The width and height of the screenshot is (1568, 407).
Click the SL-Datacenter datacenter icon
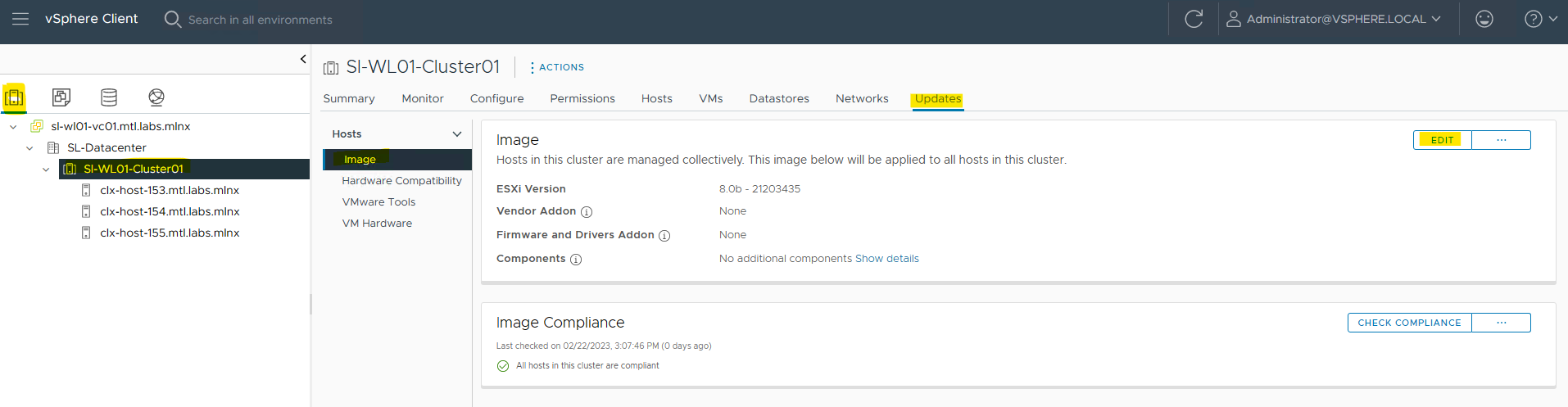coord(53,147)
